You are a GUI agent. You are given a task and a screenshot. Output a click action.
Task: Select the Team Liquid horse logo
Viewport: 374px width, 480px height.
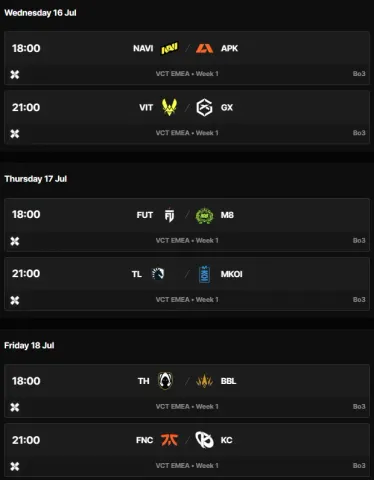[158, 274]
